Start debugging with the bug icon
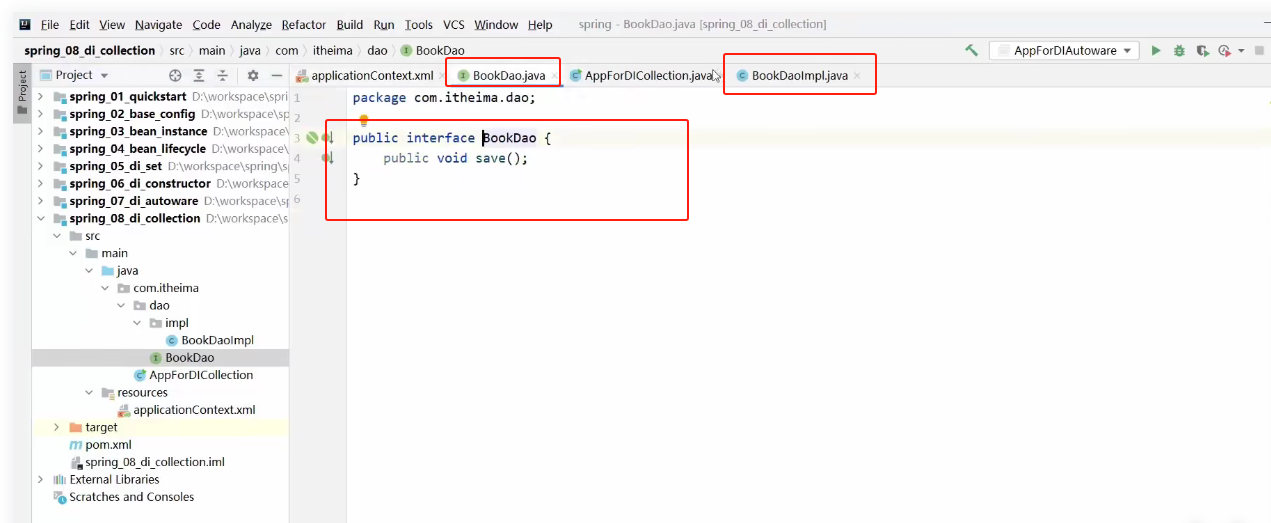1271x523 pixels. point(1179,50)
